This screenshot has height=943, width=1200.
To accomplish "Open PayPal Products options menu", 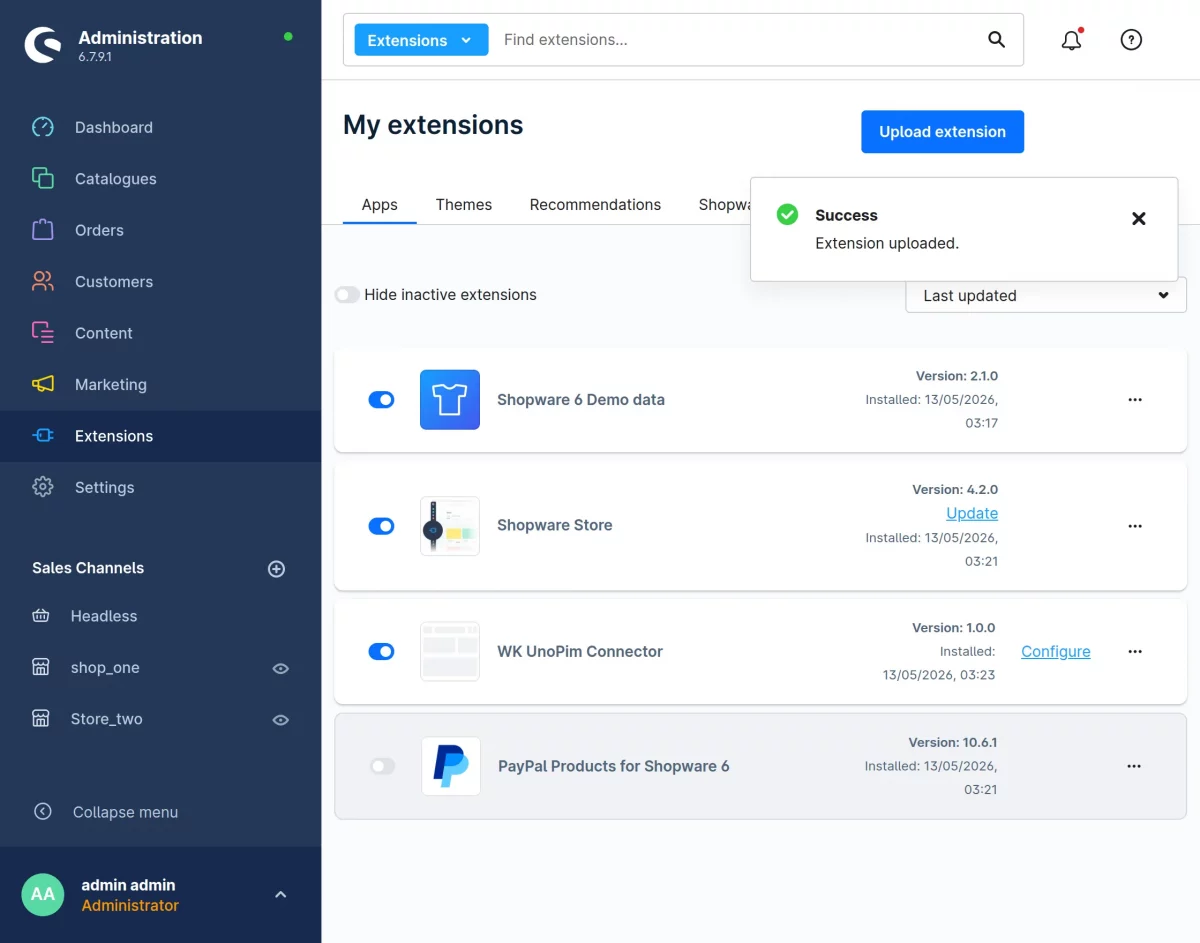I will (1134, 766).
